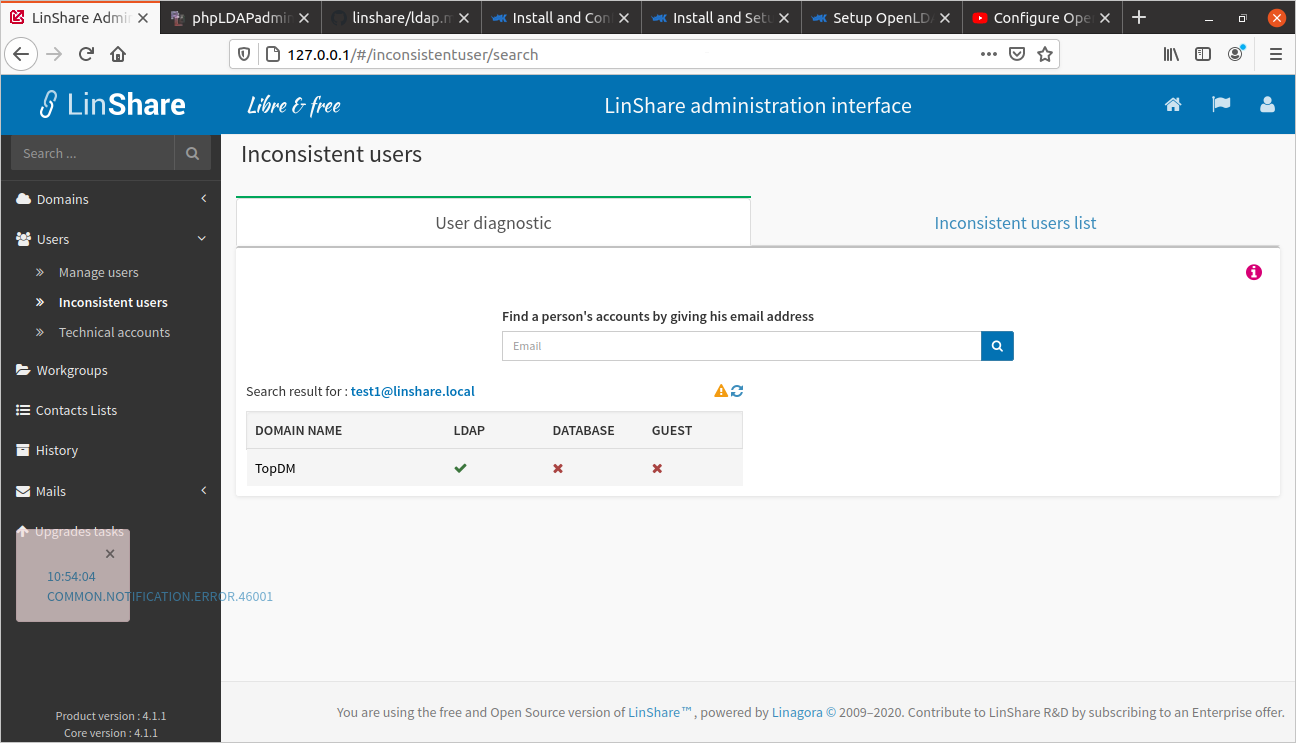Select the phpLDAPadmin browser tab
The image size is (1296, 743).
240,17
